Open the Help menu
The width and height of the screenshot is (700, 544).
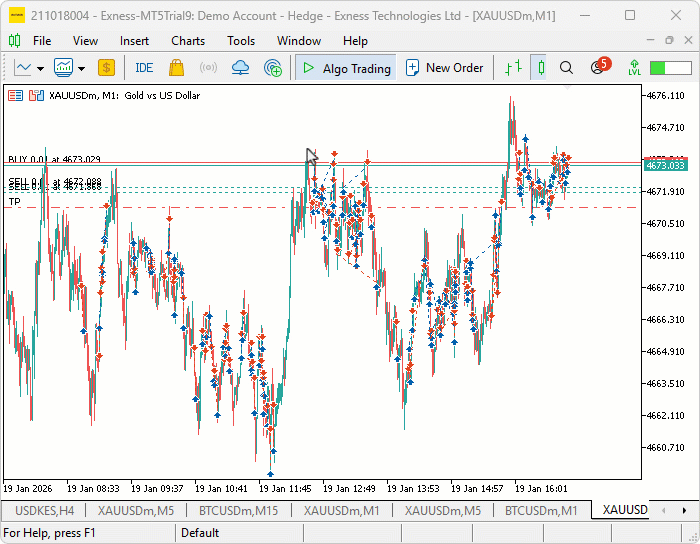pyautogui.click(x=355, y=41)
